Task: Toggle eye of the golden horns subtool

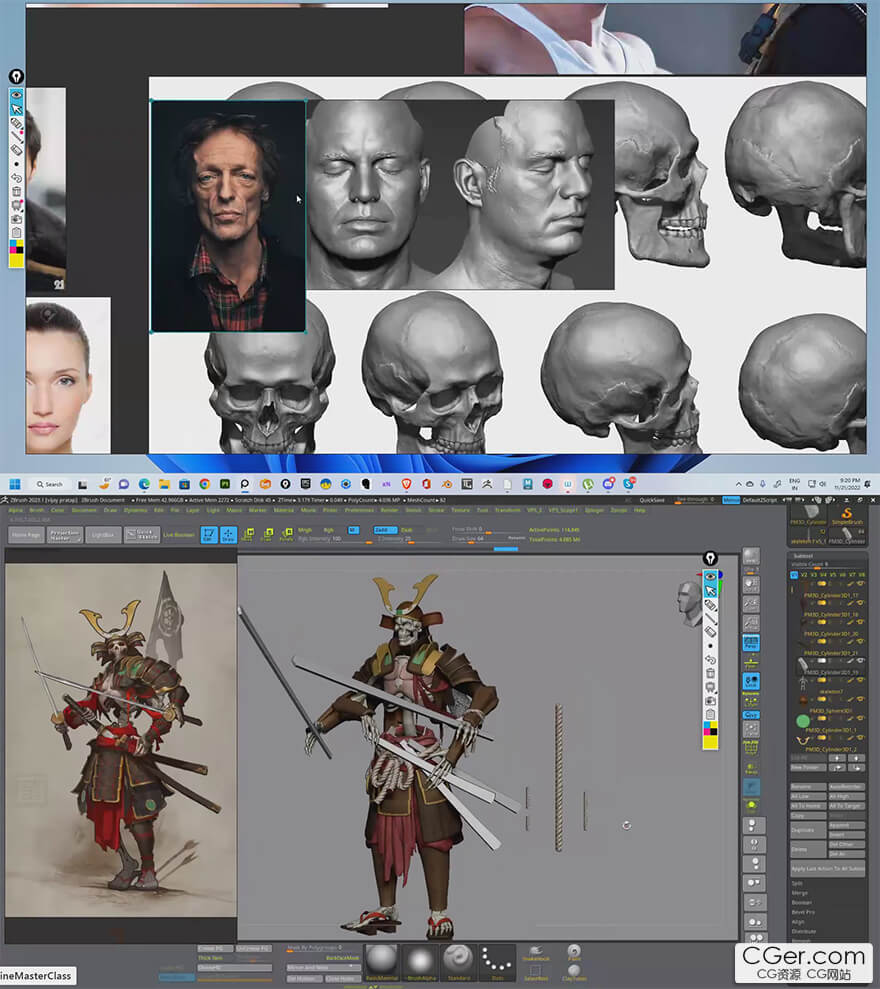Action: [x=861, y=737]
